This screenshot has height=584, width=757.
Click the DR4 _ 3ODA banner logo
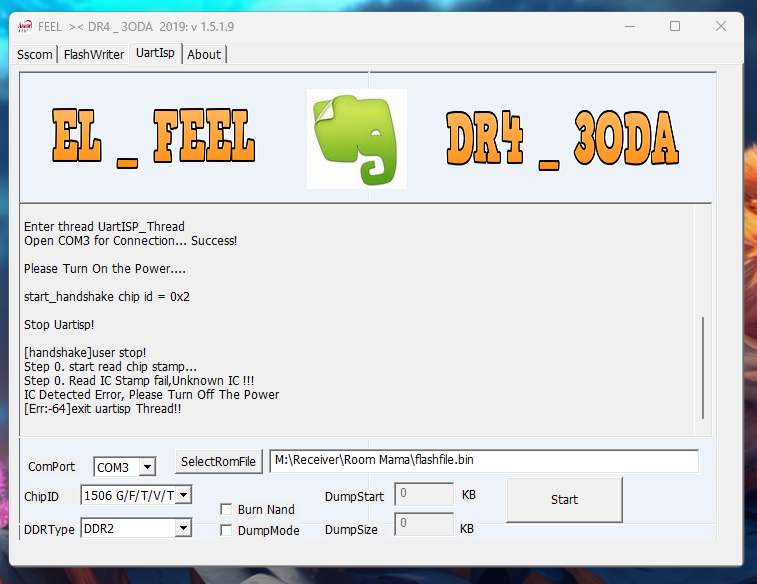[562, 139]
